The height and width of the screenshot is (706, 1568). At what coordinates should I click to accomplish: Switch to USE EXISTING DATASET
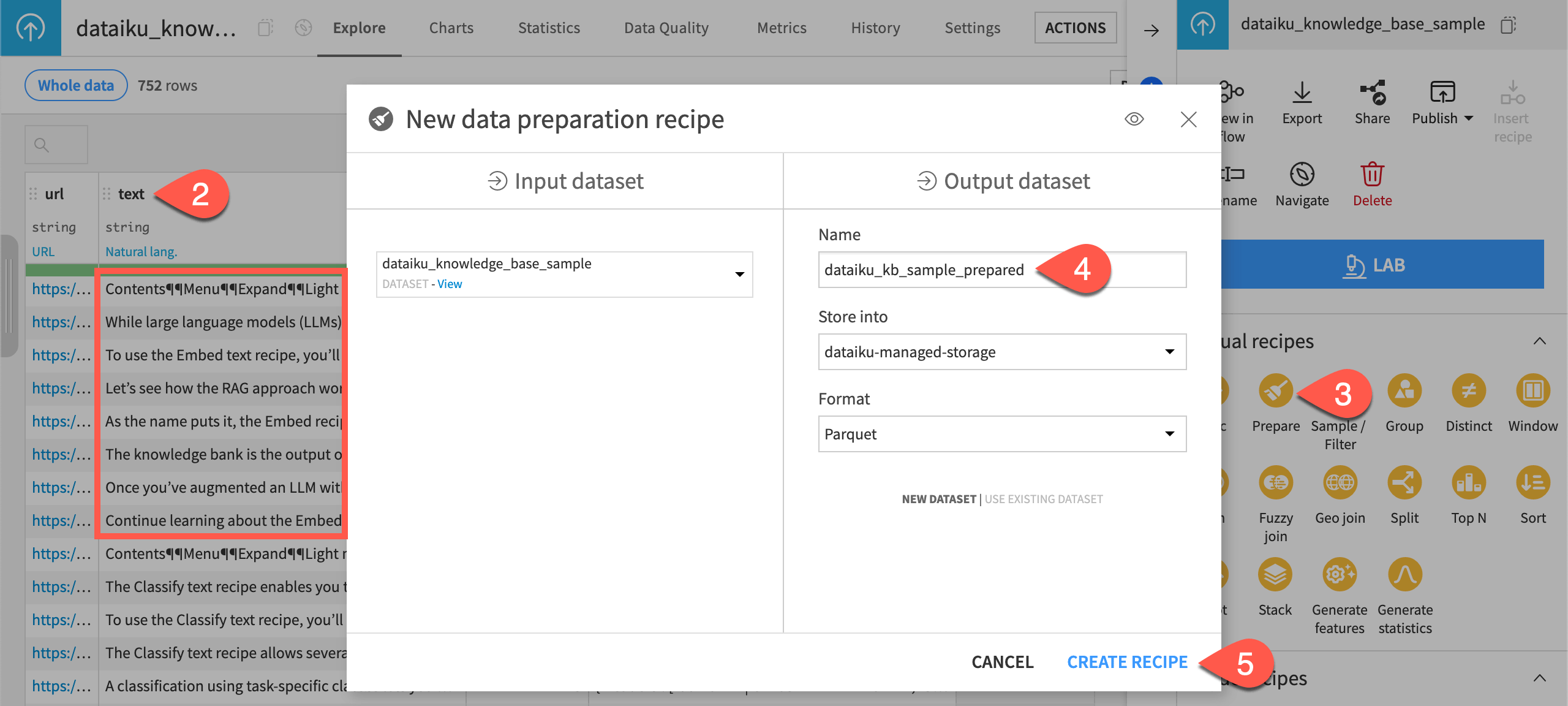(1043, 499)
